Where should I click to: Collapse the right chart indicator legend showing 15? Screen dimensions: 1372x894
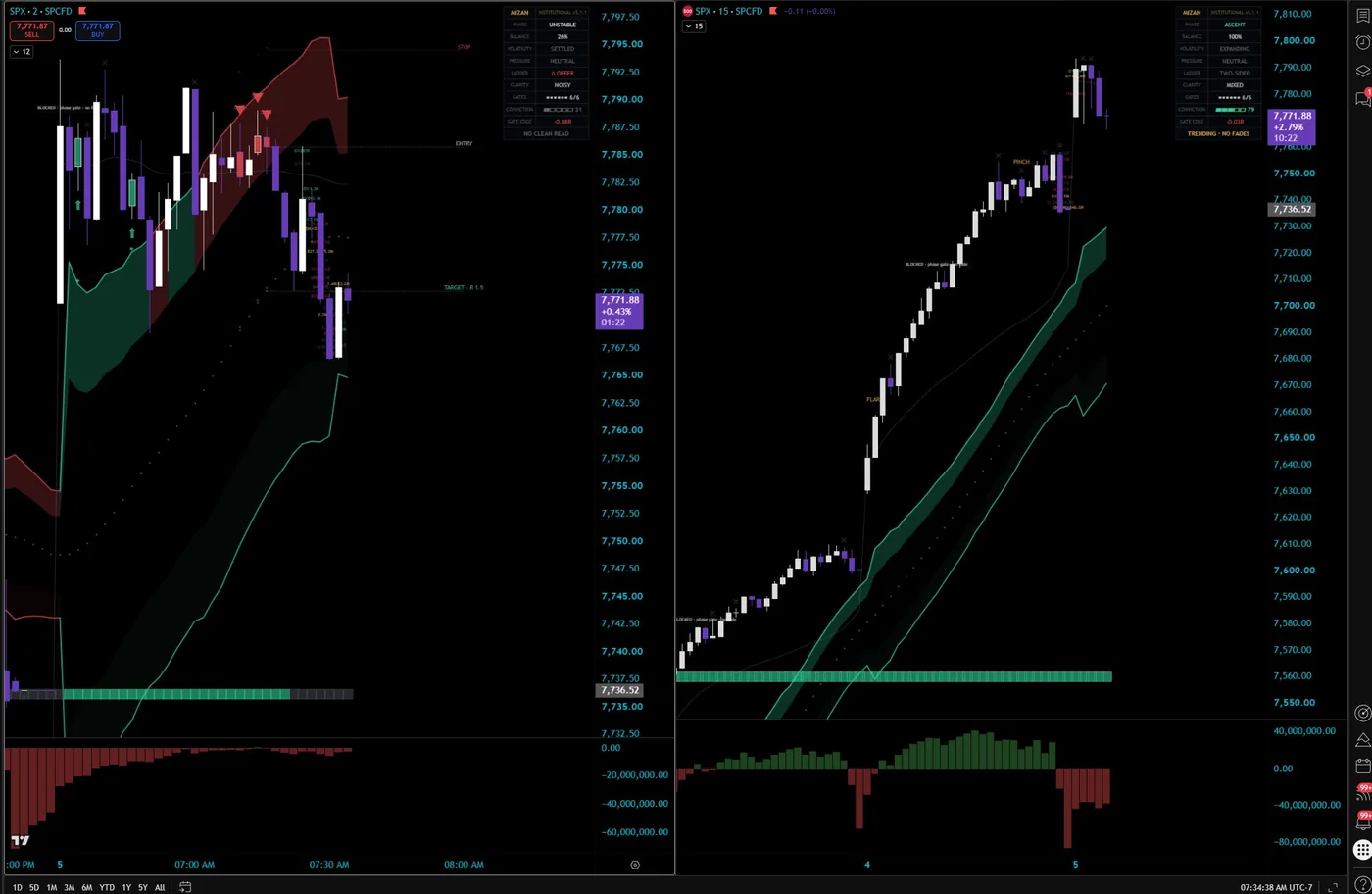click(694, 26)
